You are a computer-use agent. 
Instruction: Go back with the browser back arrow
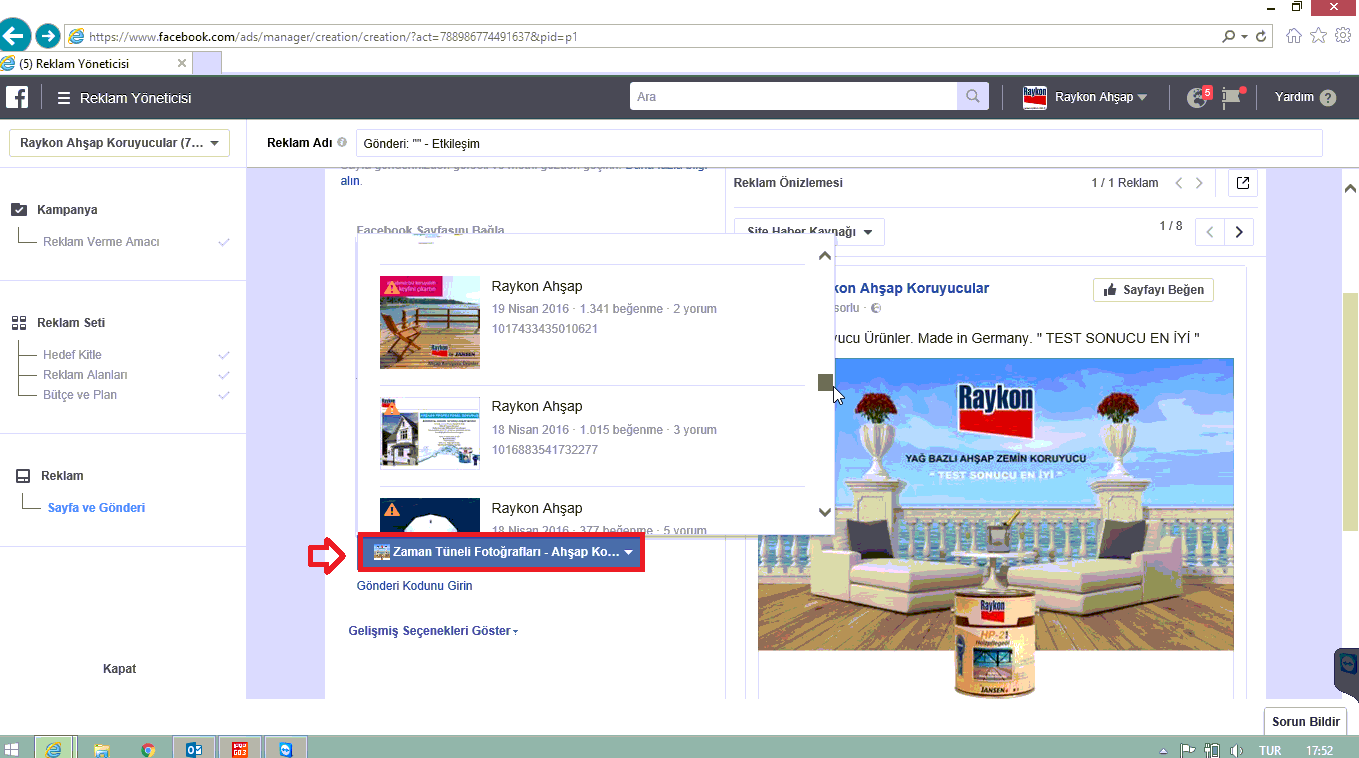tap(13, 37)
